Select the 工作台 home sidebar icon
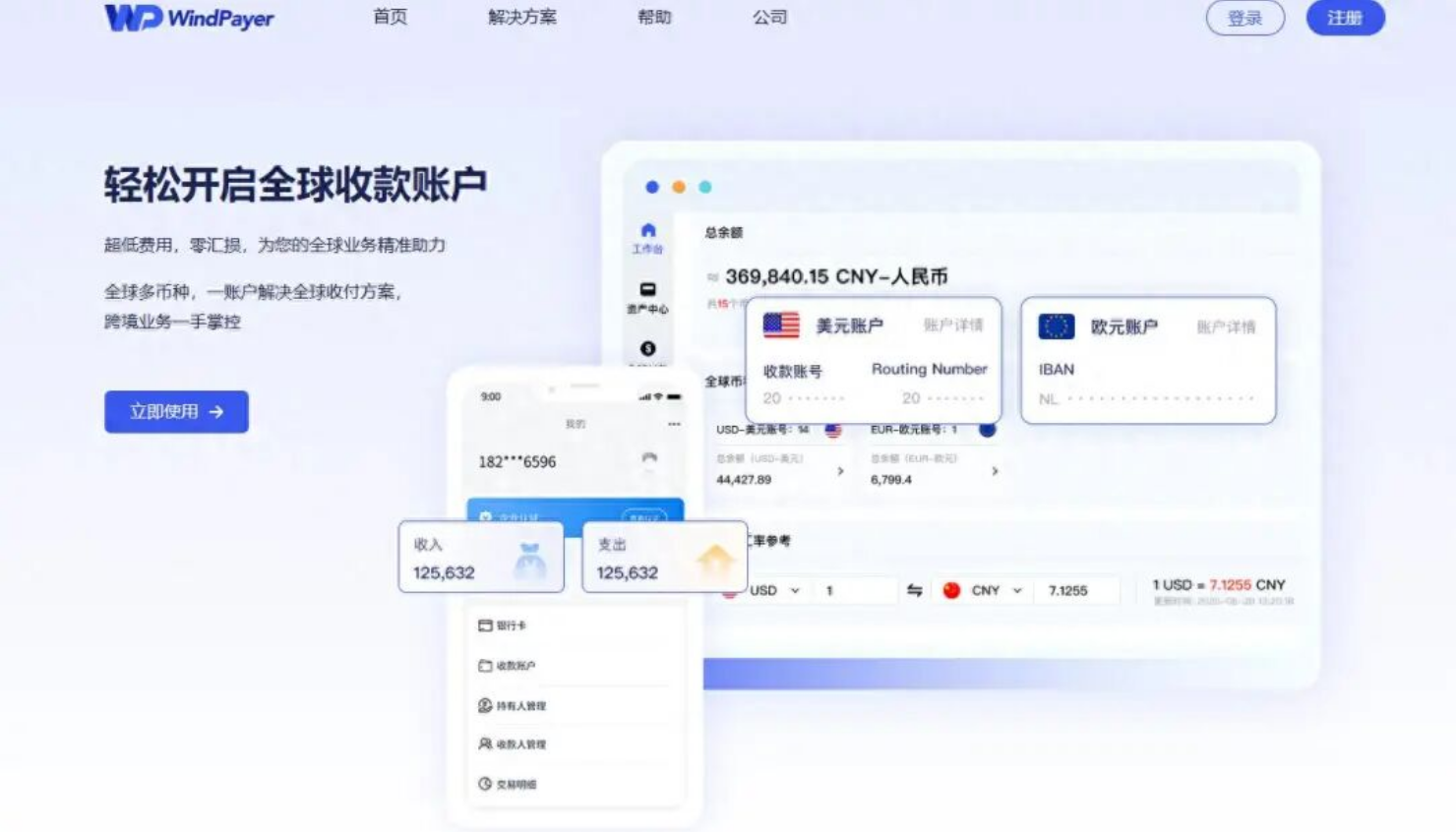 pyautogui.click(x=647, y=237)
